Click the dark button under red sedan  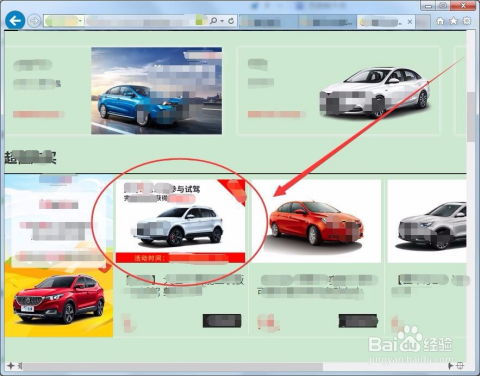358,321
